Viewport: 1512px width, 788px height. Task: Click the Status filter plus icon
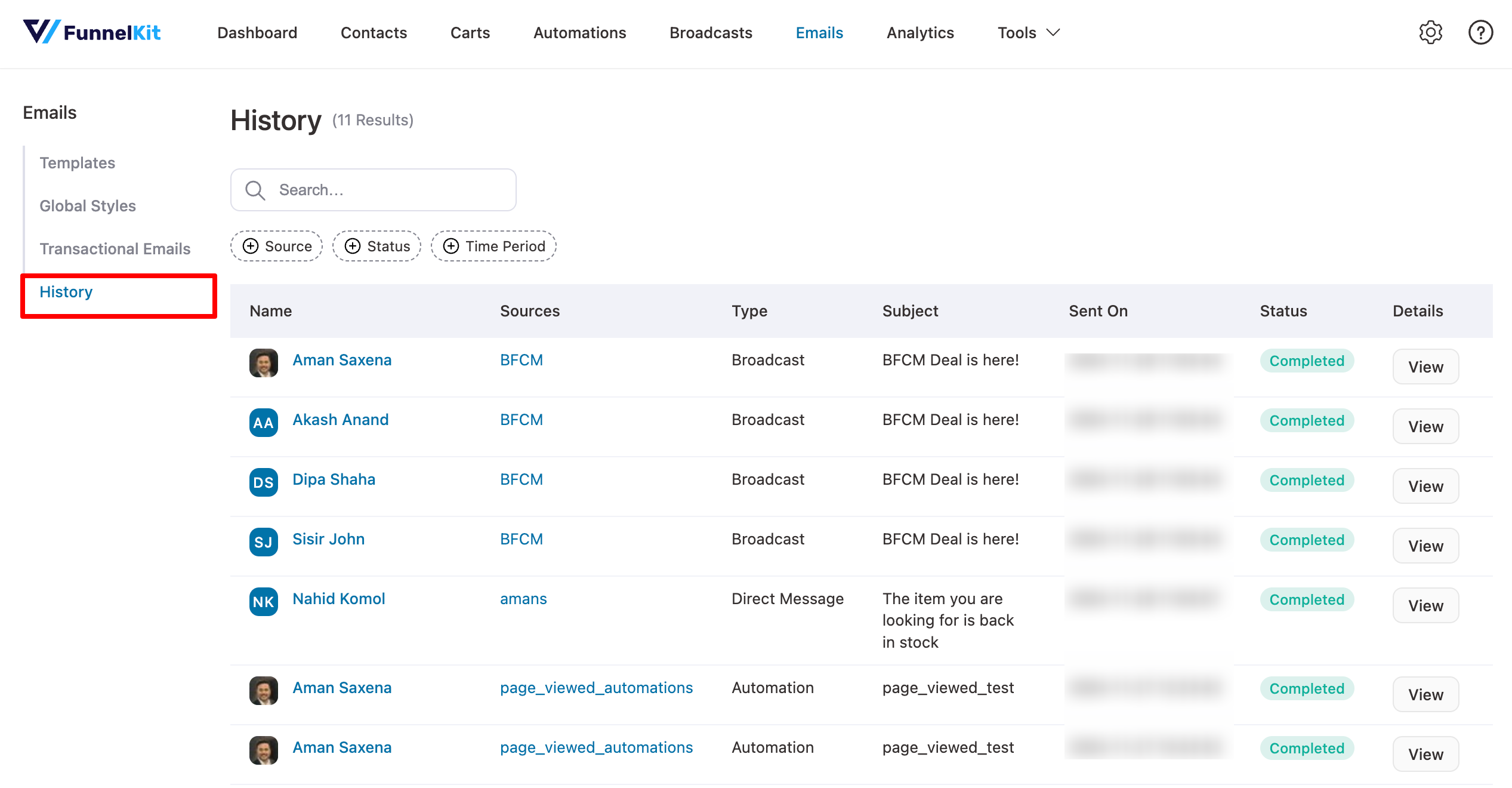(x=353, y=246)
